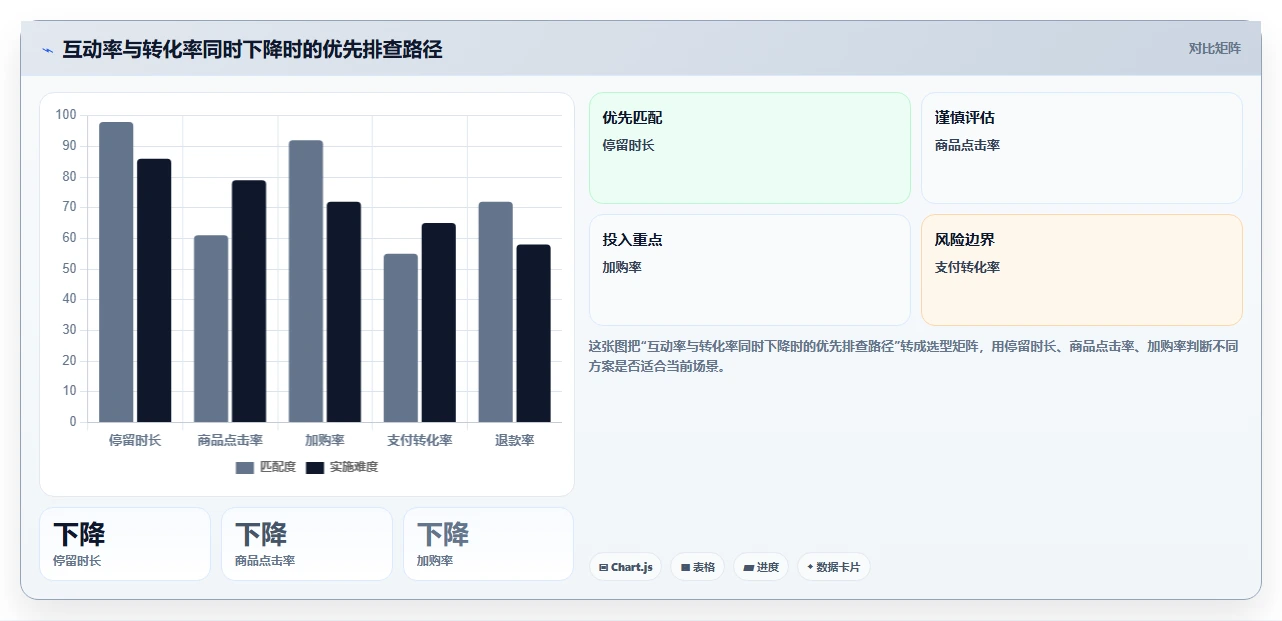This screenshot has width=1282, height=621.
Task: Click the 加购率 实施难度 bar
Action: click(x=344, y=312)
